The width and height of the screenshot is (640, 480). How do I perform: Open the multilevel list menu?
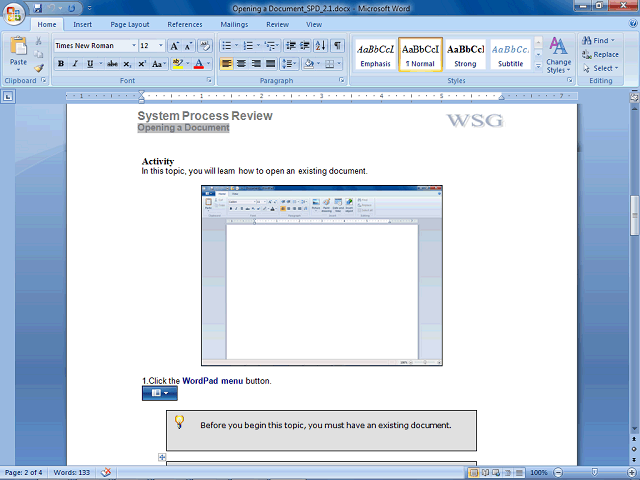pyautogui.click(x=270, y=46)
